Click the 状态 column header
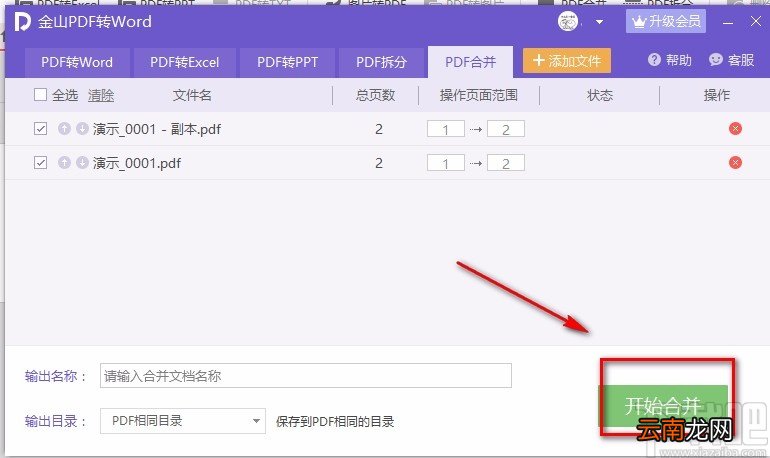The width and height of the screenshot is (770, 458). click(600, 95)
